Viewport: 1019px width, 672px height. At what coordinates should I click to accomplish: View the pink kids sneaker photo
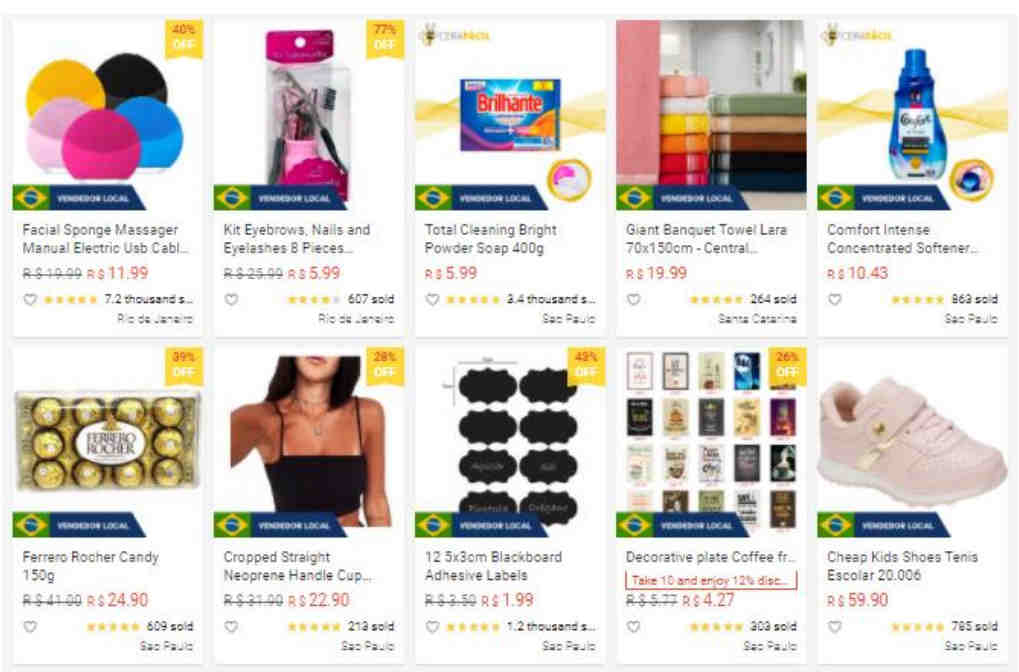coord(911,442)
